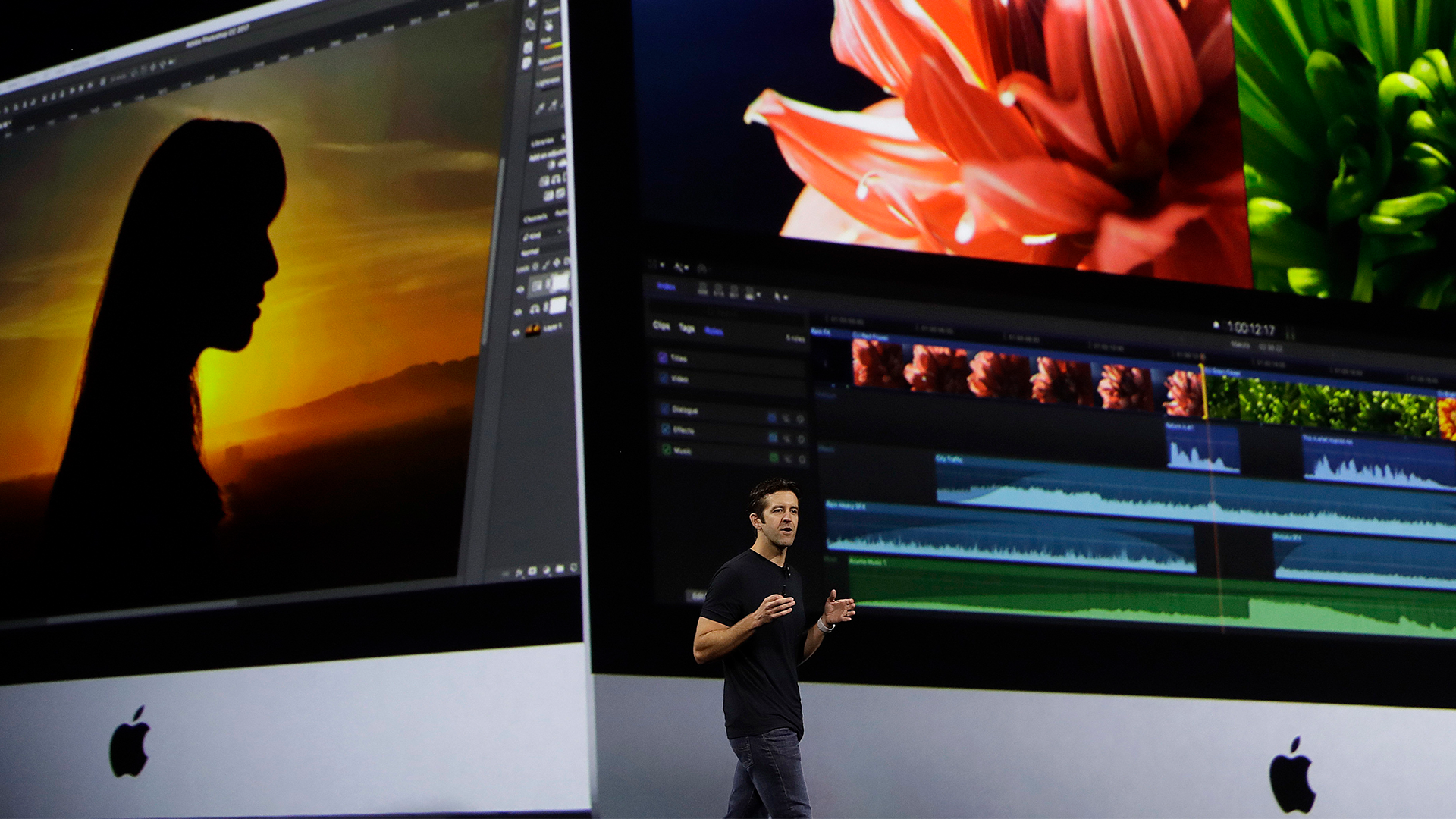This screenshot has width=1456, height=819.
Task: Switch to the Clips tab
Action: pyautogui.click(x=661, y=325)
